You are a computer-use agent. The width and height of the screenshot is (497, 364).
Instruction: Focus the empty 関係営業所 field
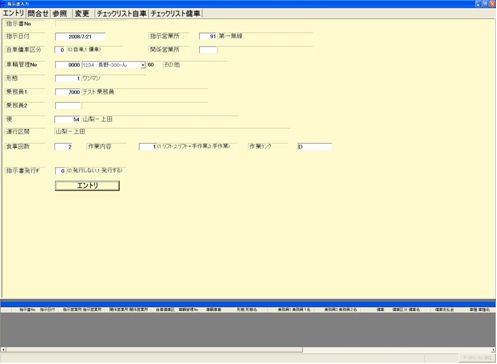tap(208, 50)
